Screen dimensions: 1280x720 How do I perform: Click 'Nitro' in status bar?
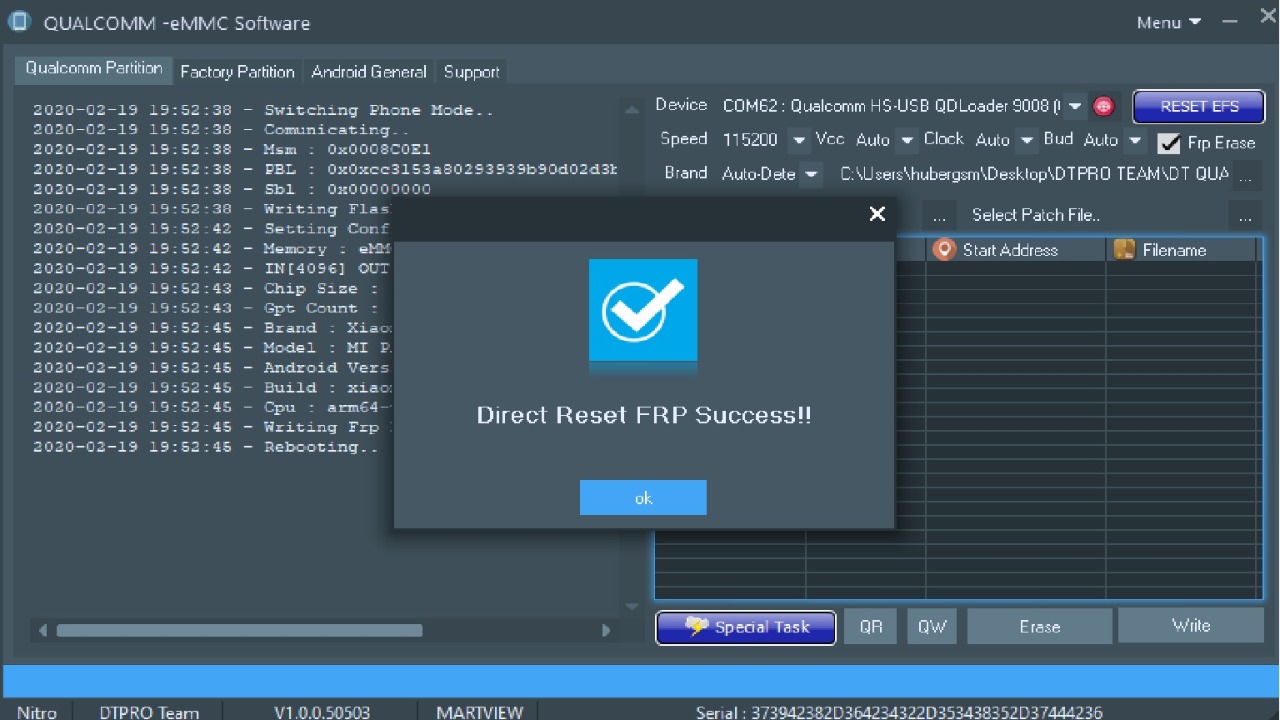point(37,712)
